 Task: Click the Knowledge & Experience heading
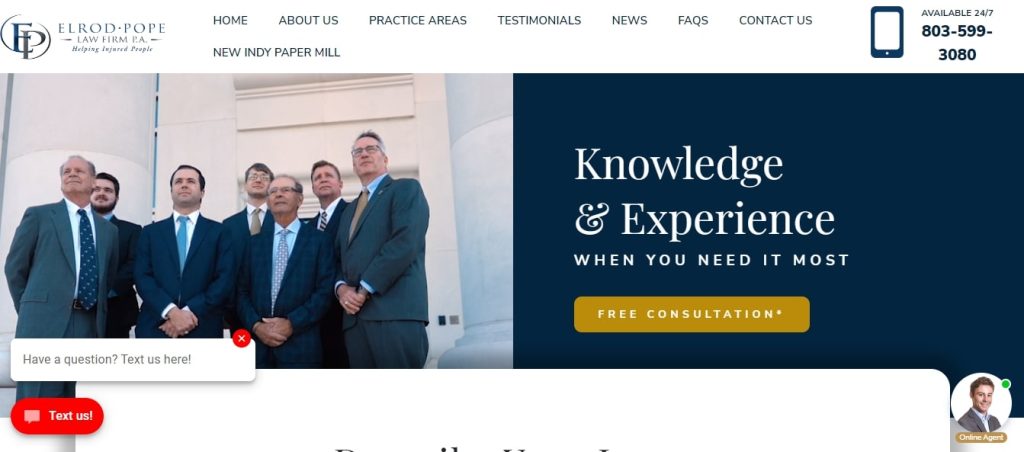click(704, 190)
